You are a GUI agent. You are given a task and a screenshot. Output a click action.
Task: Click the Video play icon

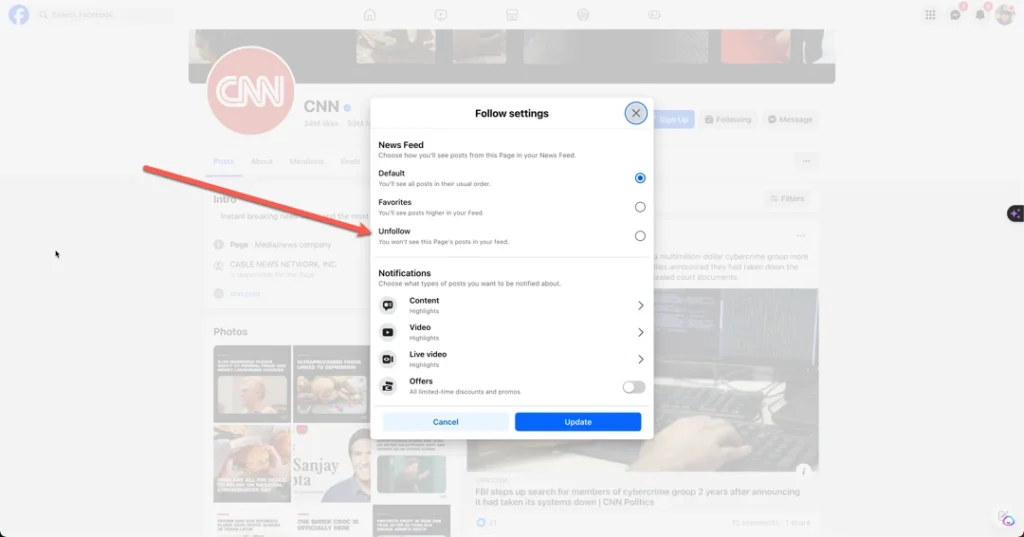coord(388,333)
